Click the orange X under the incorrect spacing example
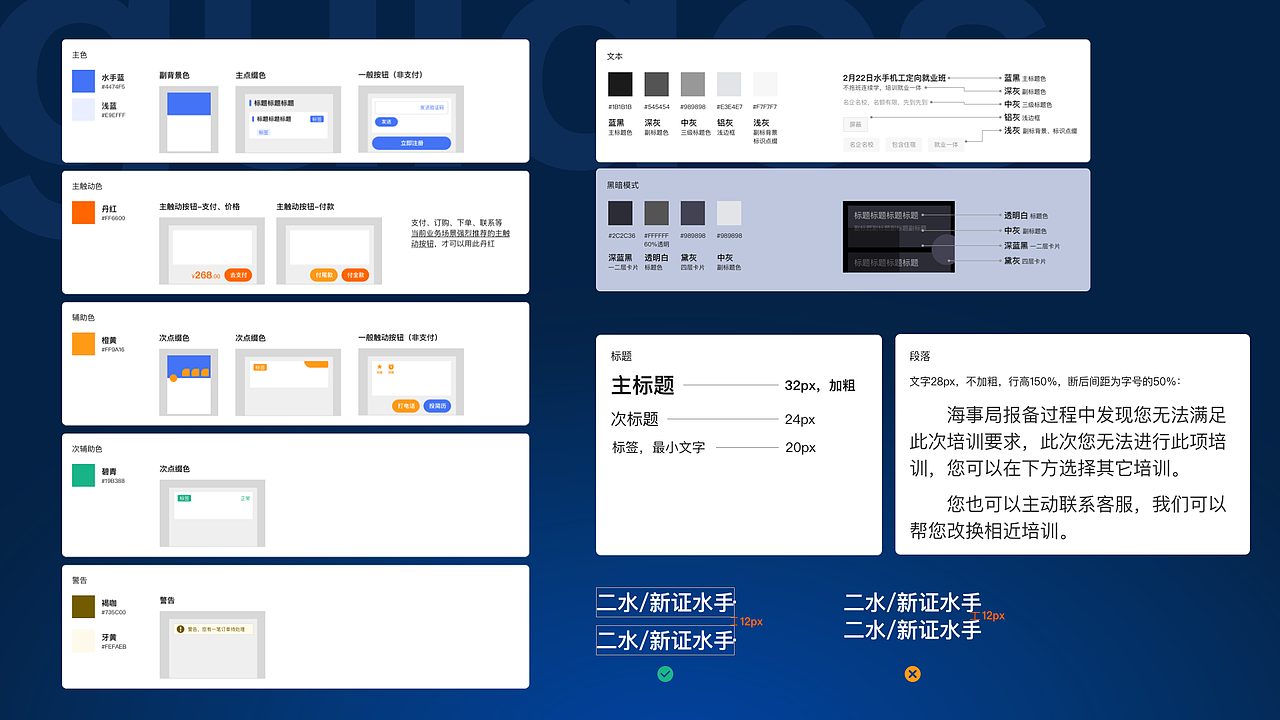This screenshot has height=720, width=1280. click(x=912, y=674)
